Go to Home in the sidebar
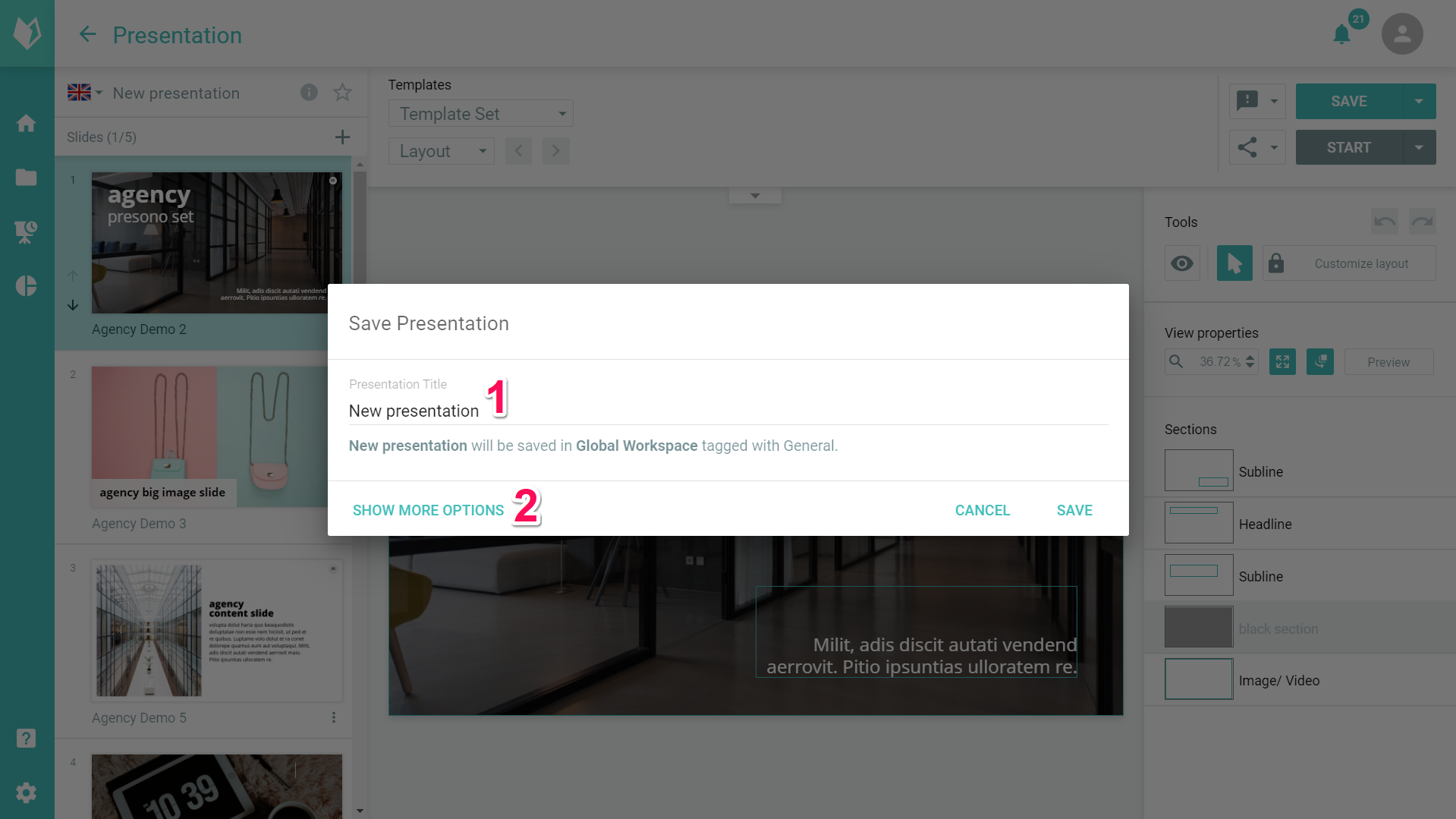This screenshot has width=1456, height=819. click(27, 124)
